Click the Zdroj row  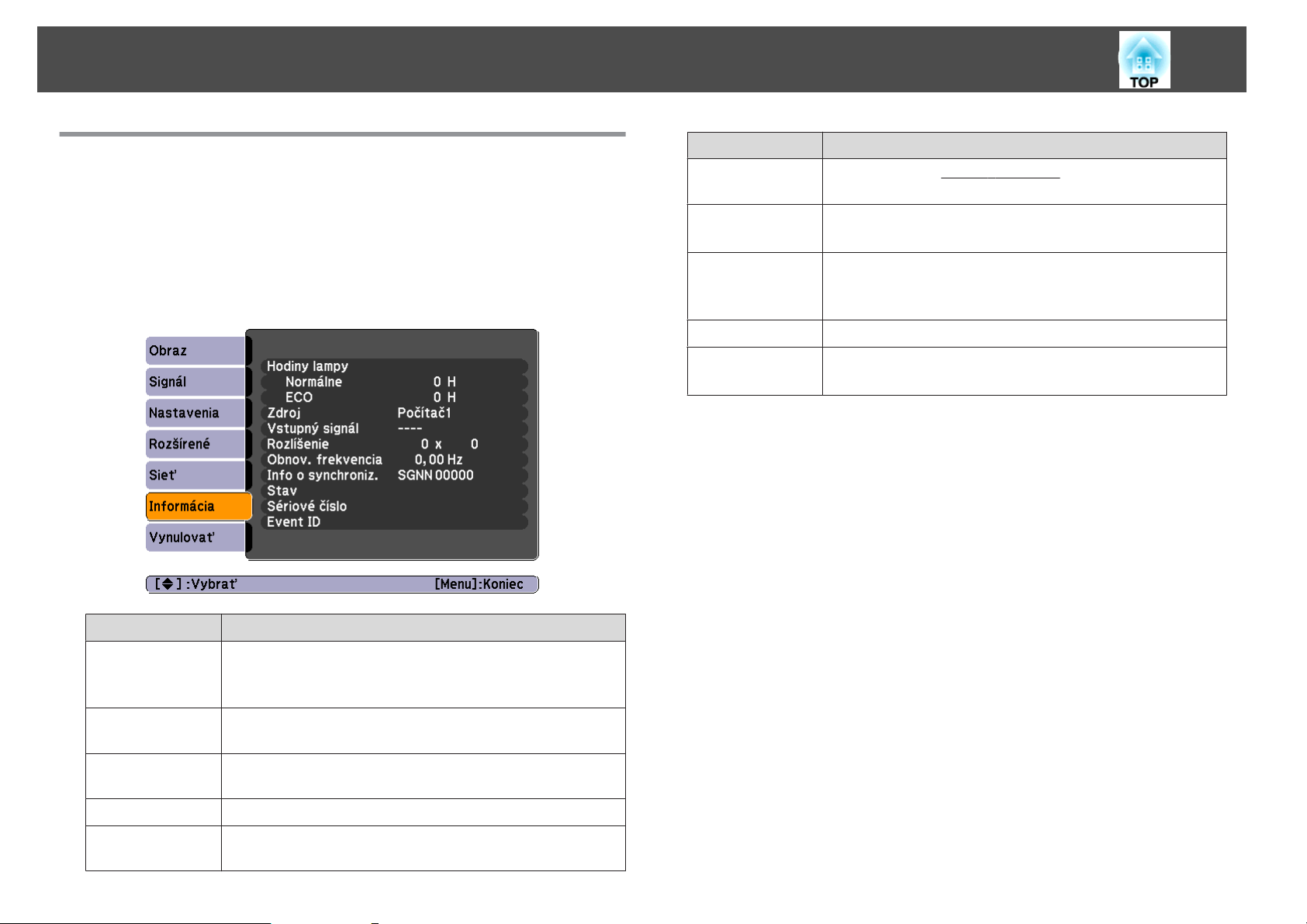click(x=395, y=413)
